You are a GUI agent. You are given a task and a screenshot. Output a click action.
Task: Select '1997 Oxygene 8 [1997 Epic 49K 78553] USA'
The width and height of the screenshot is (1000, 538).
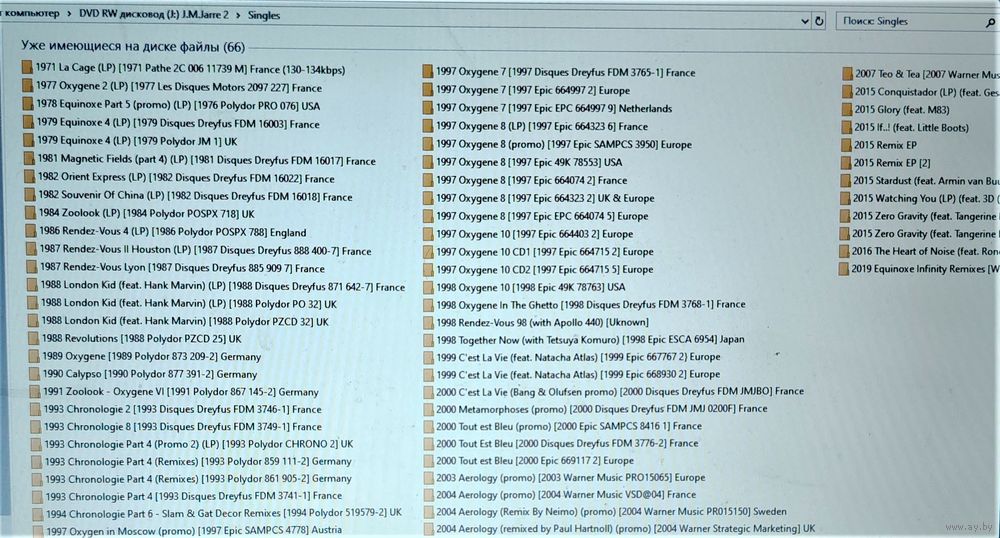(x=529, y=163)
